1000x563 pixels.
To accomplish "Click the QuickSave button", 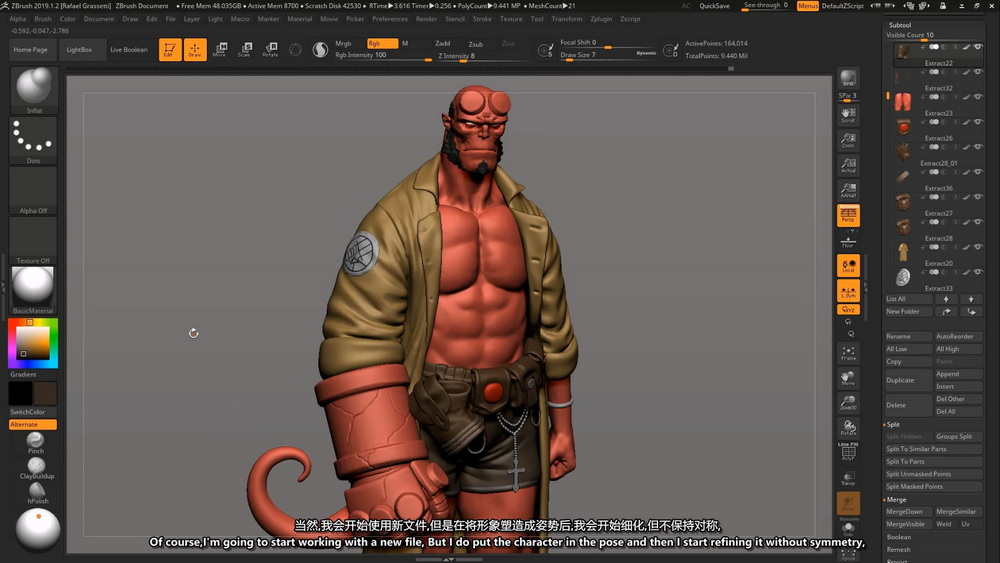I will 714,6.
